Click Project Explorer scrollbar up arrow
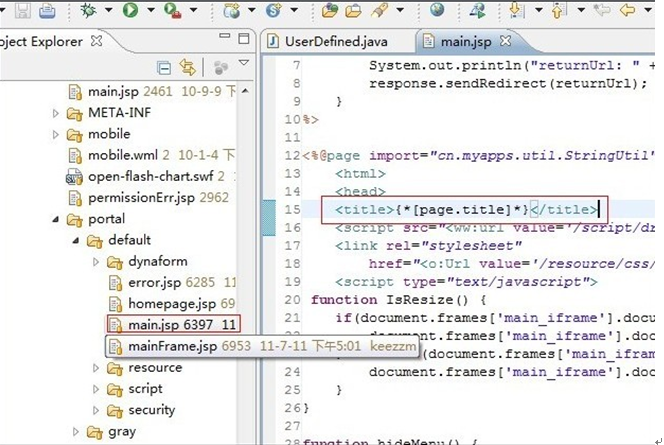The height and width of the screenshot is (445, 664). pyautogui.click(x=245, y=91)
